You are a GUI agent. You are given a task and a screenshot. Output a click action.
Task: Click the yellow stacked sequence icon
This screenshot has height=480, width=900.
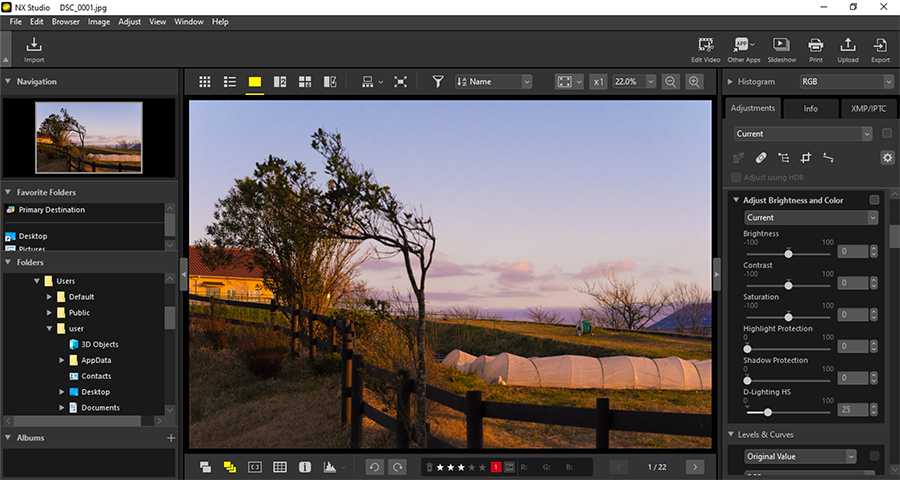click(230, 467)
